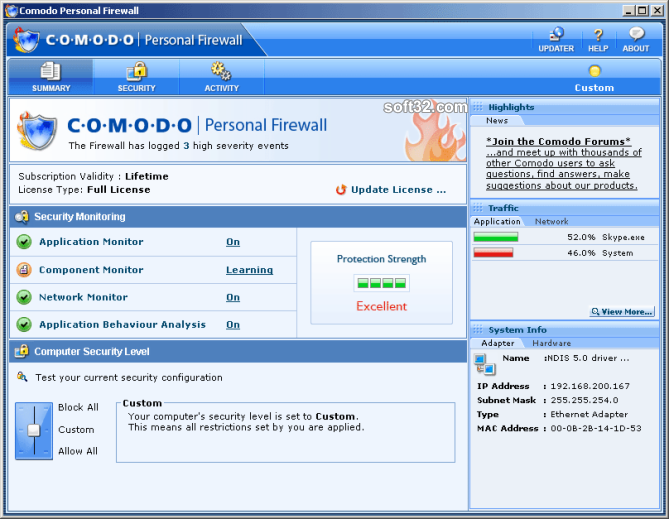Toggle Application Behaviour Analysis On link
The height and width of the screenshot is (519, 669).
tap(233, 325)
